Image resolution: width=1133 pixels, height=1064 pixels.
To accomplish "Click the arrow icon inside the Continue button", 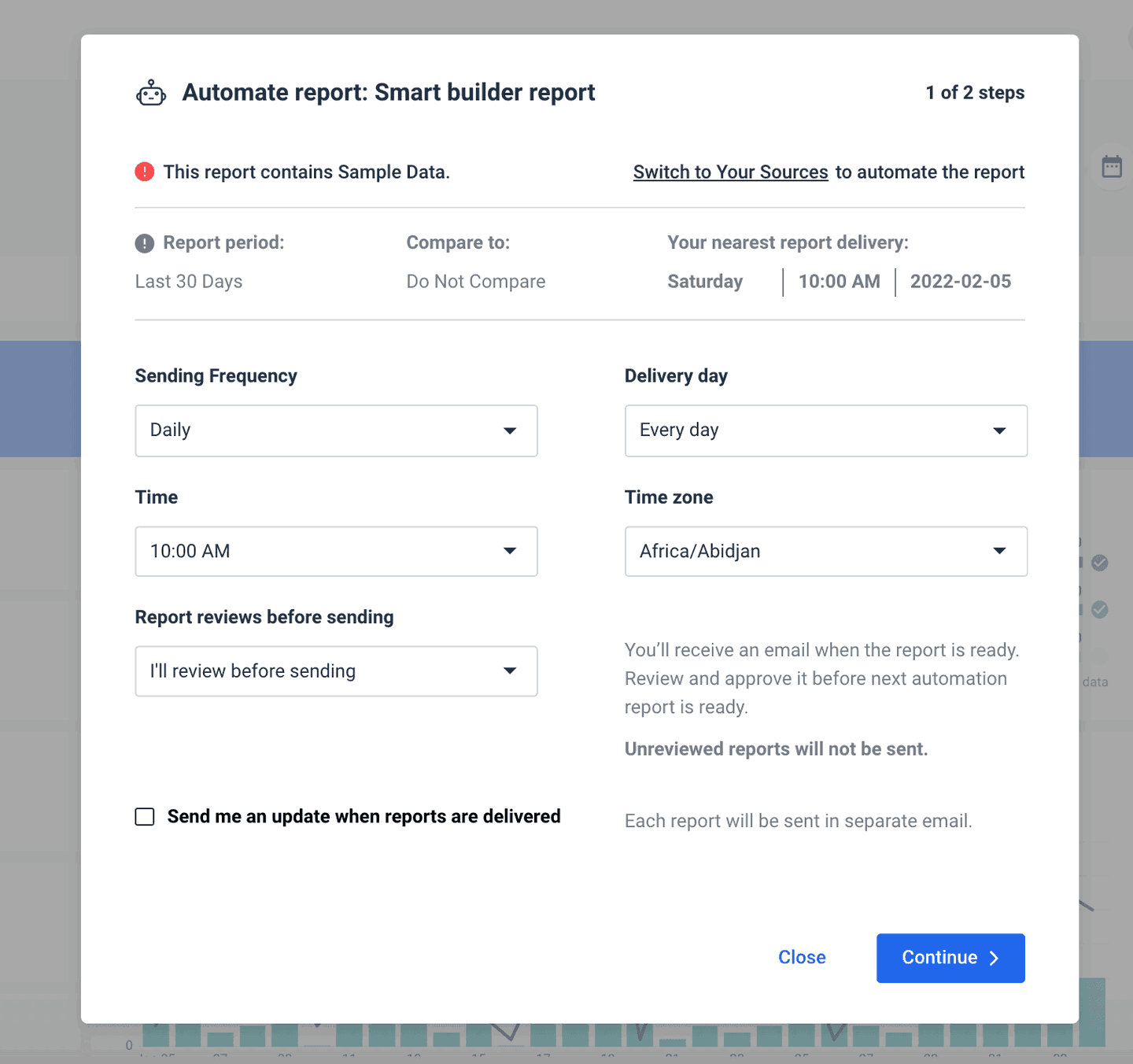I will pyautogui.click(x=993, y=959).
